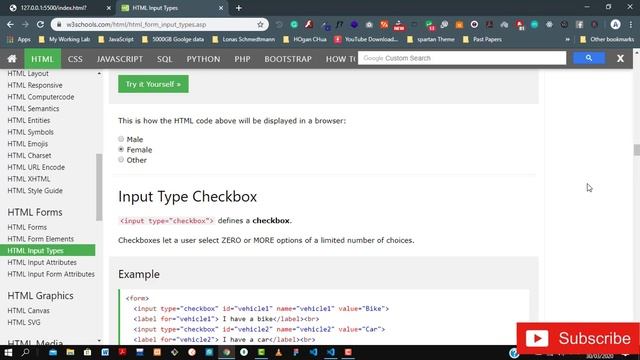
Task: Open new browser tab with plus icon
Action: click(239, 8)
